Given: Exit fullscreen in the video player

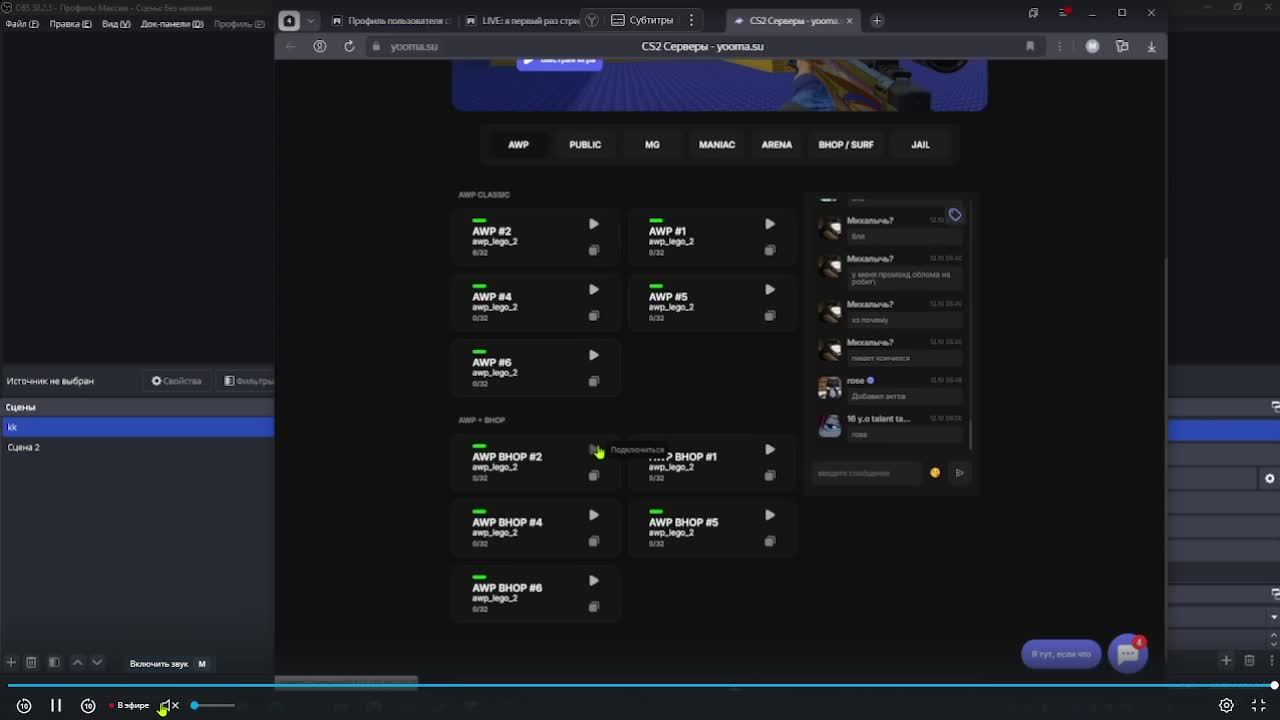Looking at the screenshot, I should (x=1258, y=705).
